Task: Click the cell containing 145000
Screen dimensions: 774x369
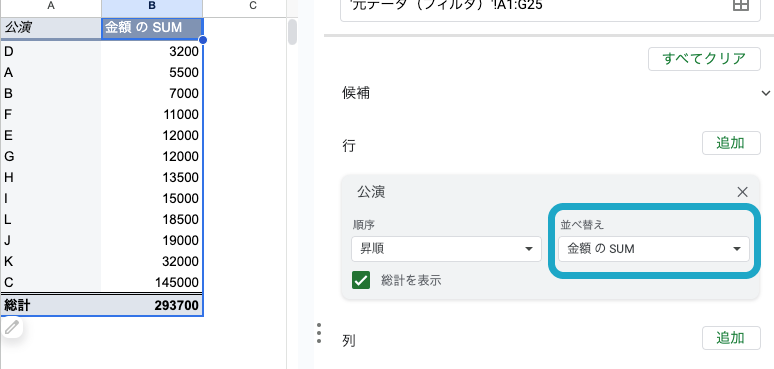Action: click(x=152, y=282)
